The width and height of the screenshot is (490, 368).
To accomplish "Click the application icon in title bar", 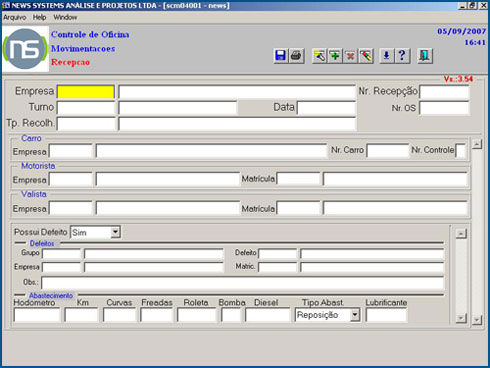I will pos(5,6).
